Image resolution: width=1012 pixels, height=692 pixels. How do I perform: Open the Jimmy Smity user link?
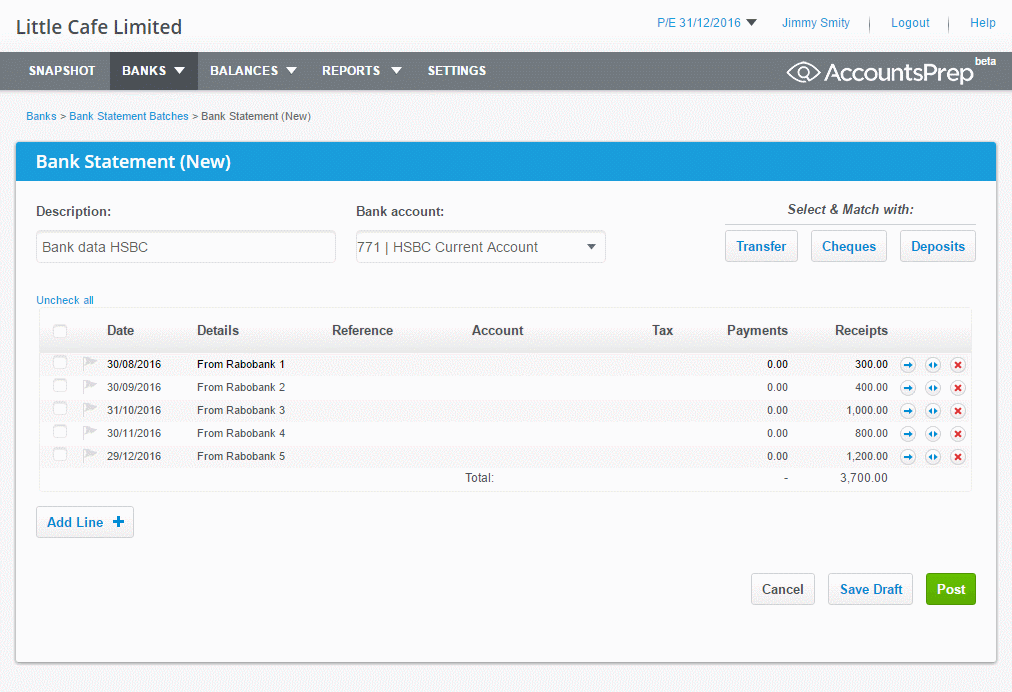pos(816,23)
